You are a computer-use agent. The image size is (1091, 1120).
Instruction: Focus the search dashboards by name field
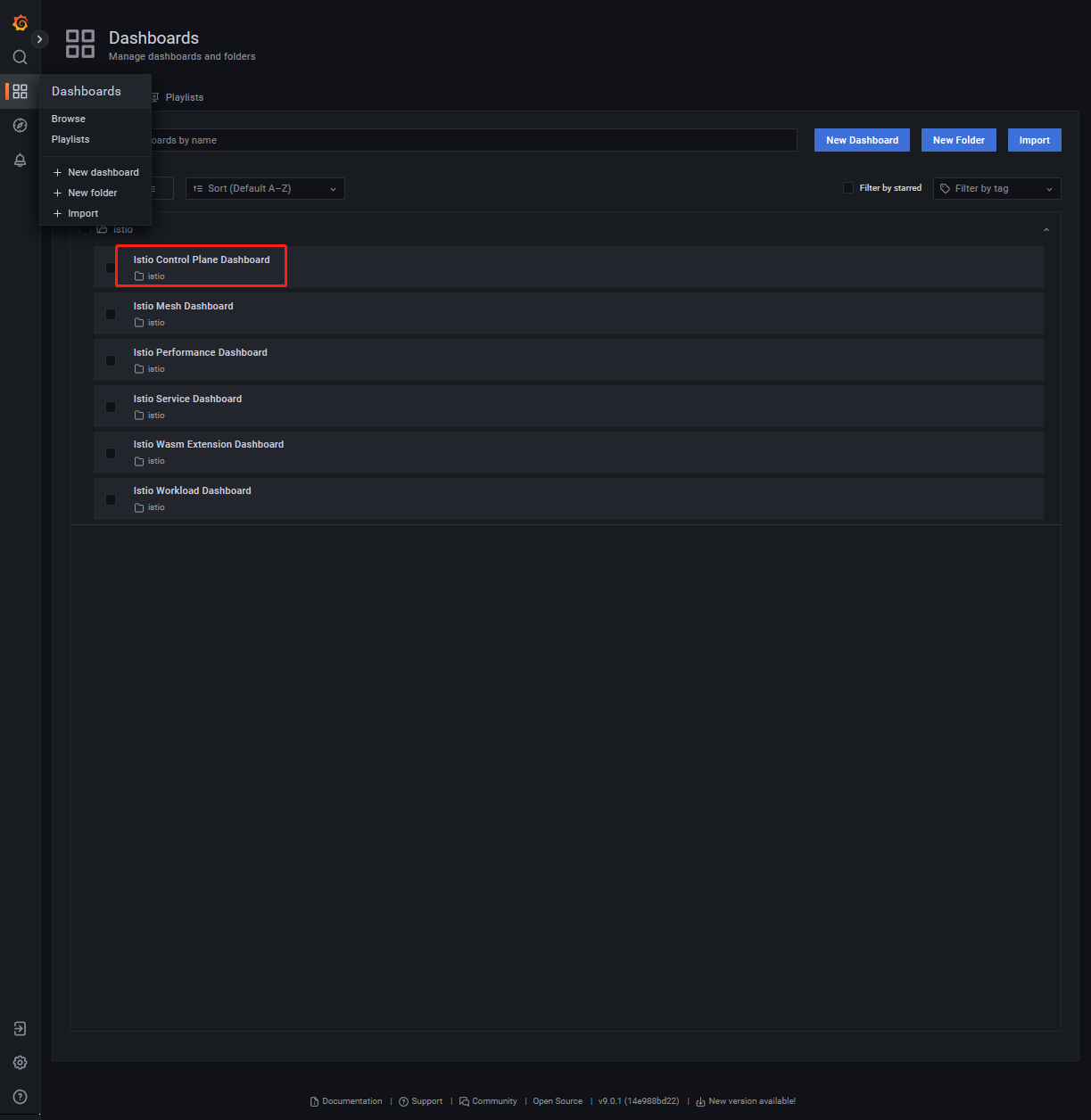433,140
